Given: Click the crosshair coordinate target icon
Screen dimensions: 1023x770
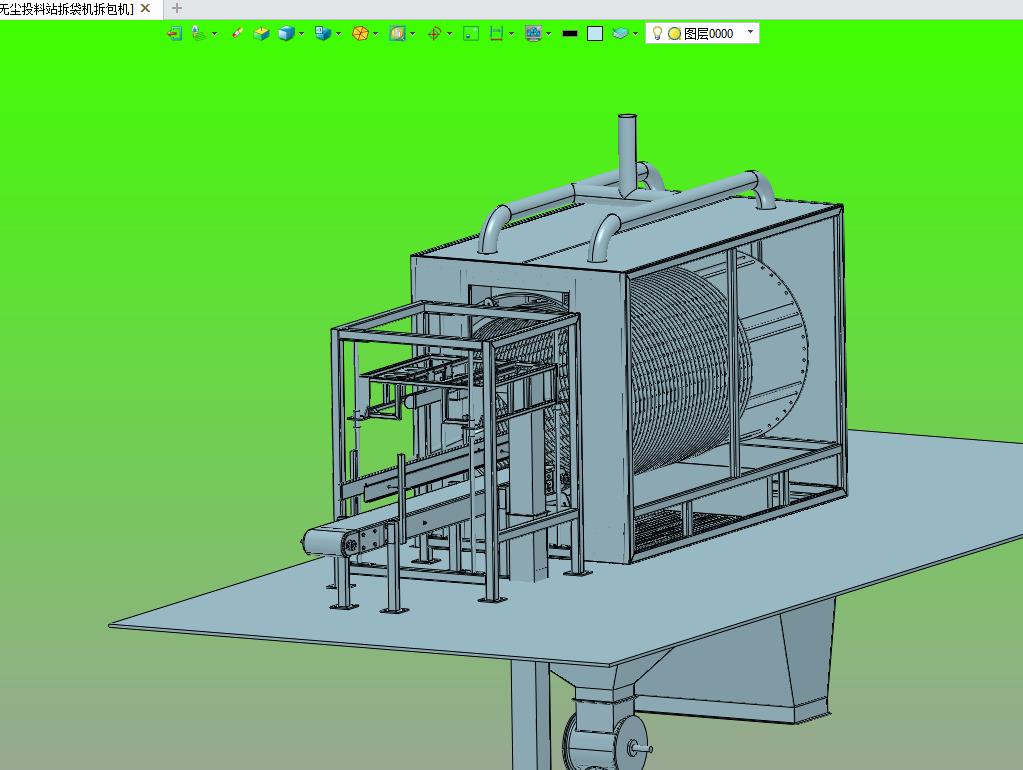Looking at the screenshot, I should pyautogui.click(x=434, y=33).
